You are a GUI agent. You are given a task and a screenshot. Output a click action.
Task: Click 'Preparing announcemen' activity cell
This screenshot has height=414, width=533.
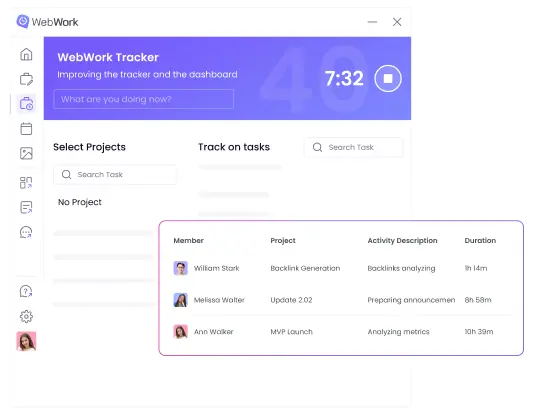click(x=411, y=300)
